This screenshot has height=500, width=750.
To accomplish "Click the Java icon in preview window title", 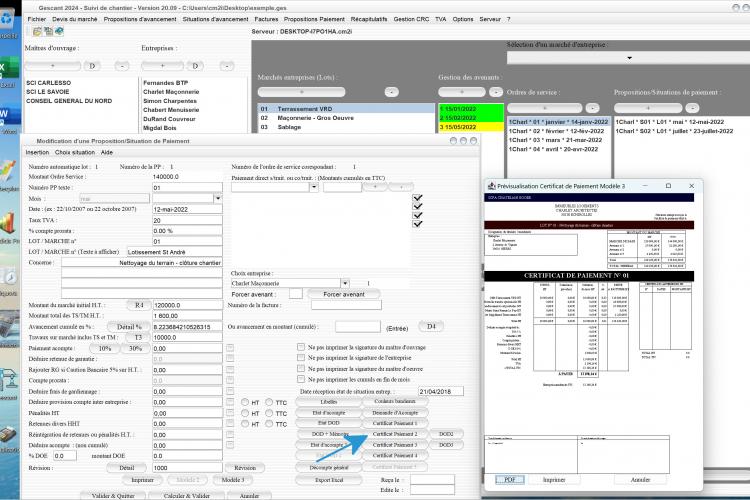I will (491, 186).
